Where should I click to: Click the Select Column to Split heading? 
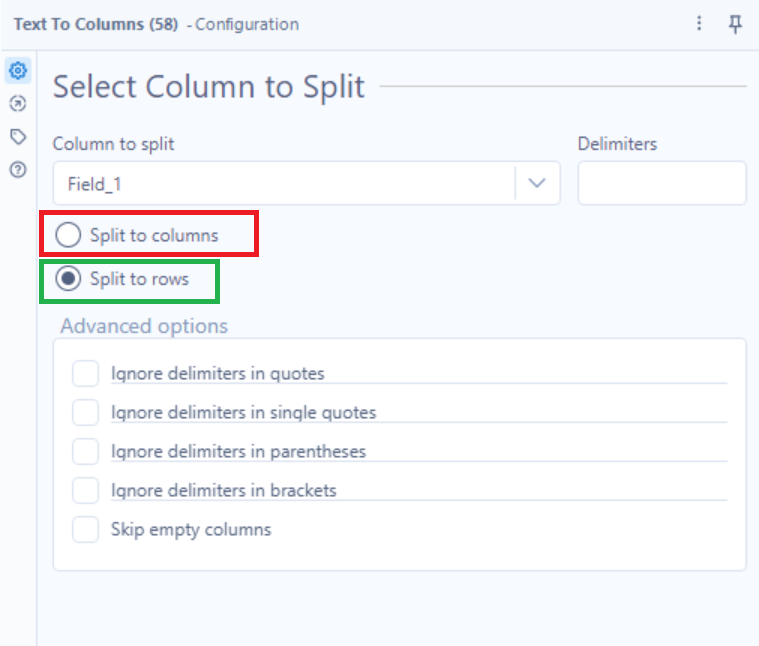point(209,87)
